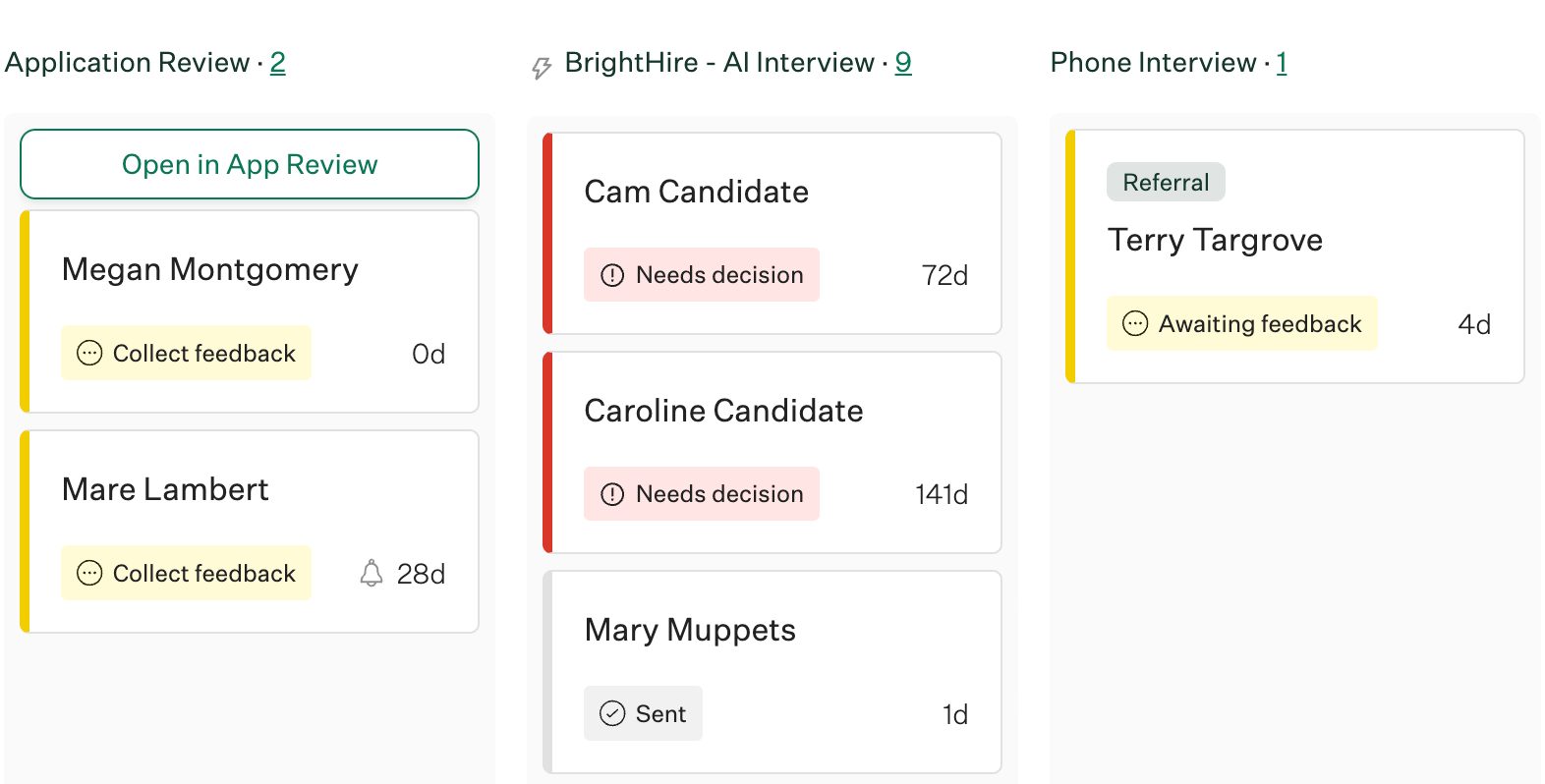The image size is (1545, 784).
Task: Open the BrightHire AI Interview count link
Action: point(903,63)
